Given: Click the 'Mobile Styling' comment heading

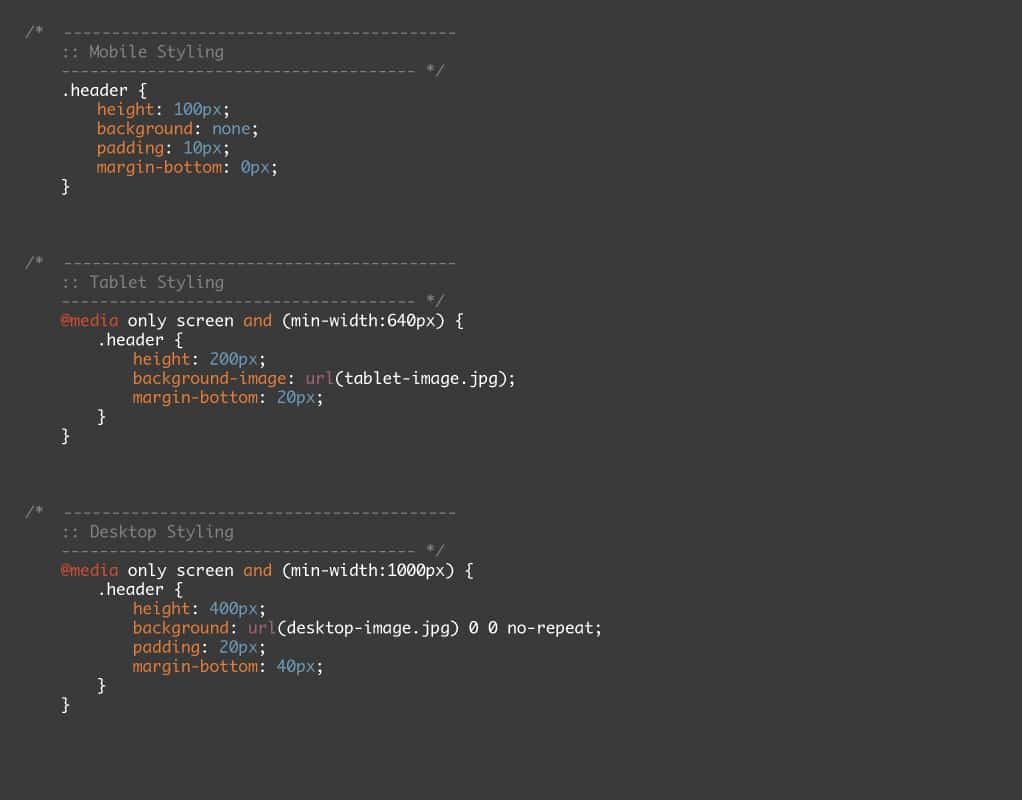Looking at the screenshot, I should (156, 52).
